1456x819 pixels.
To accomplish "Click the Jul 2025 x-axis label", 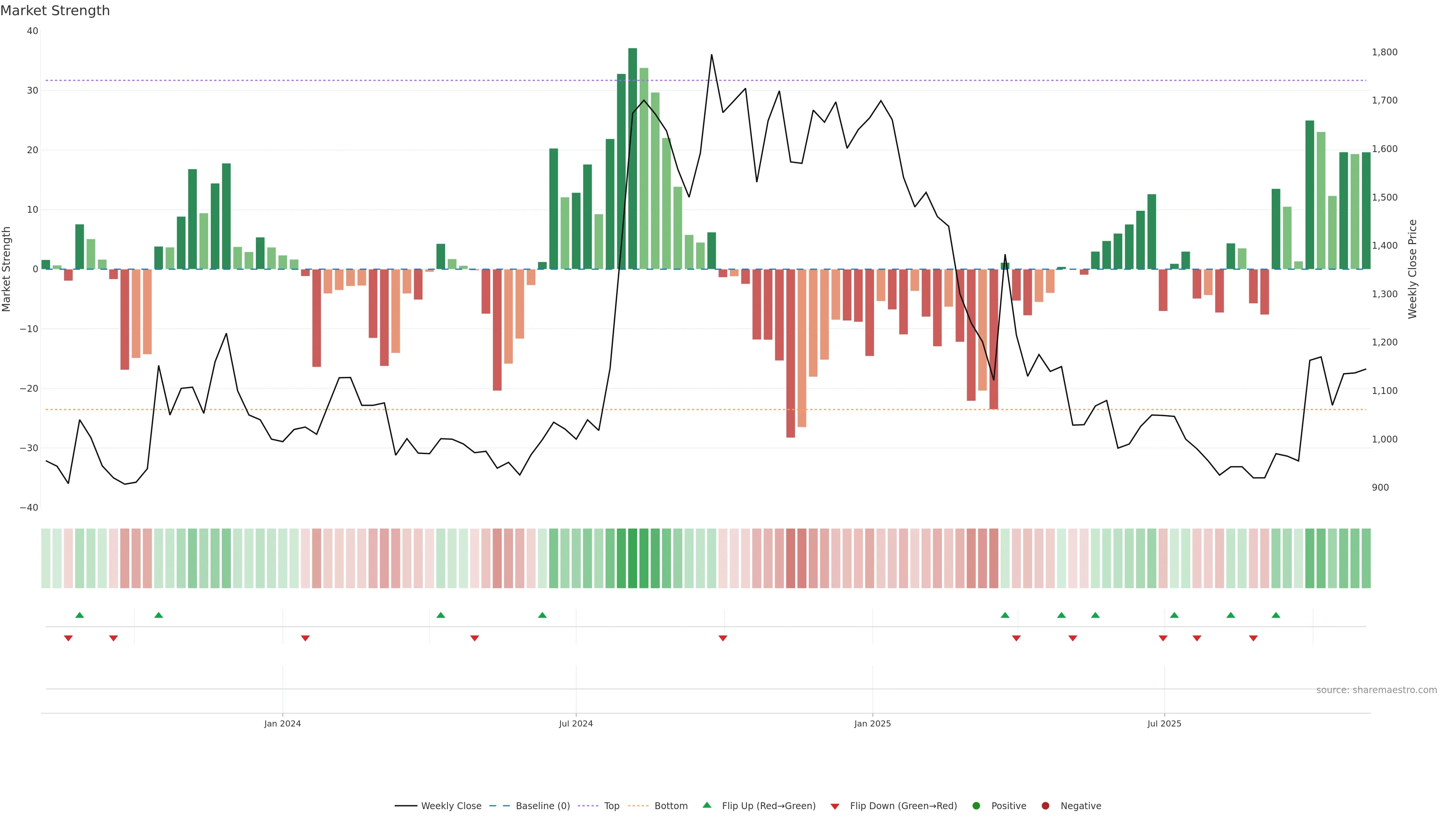I will point(1164,723).
